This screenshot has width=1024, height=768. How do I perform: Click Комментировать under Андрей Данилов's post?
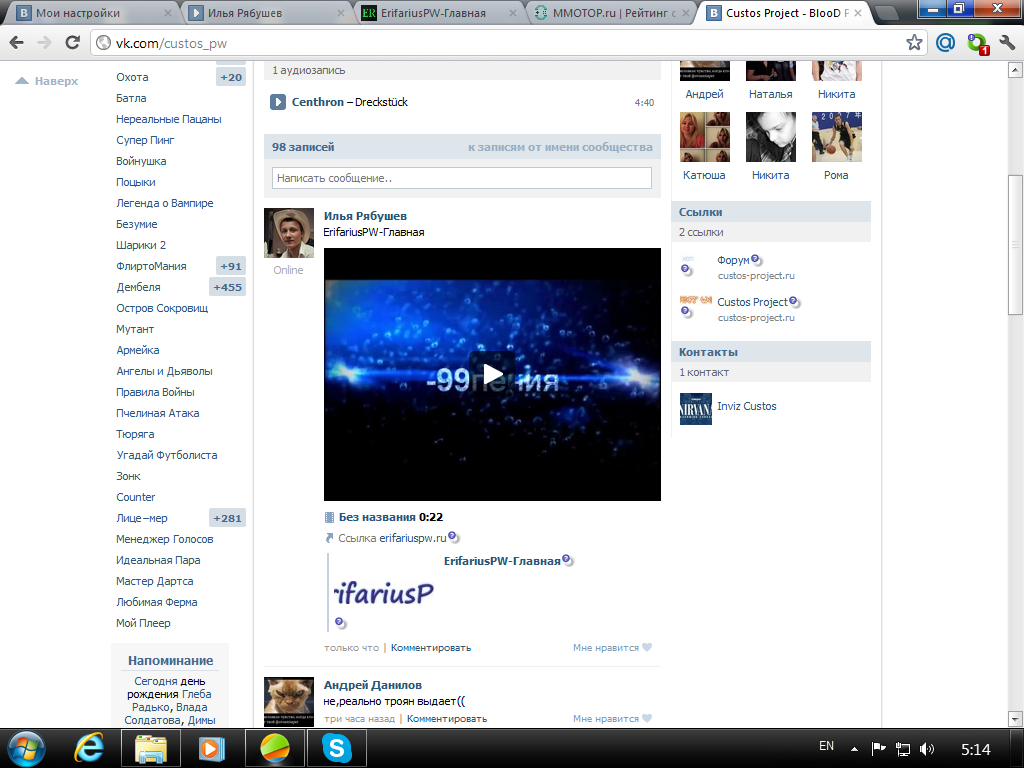click(x=447, y=718)
